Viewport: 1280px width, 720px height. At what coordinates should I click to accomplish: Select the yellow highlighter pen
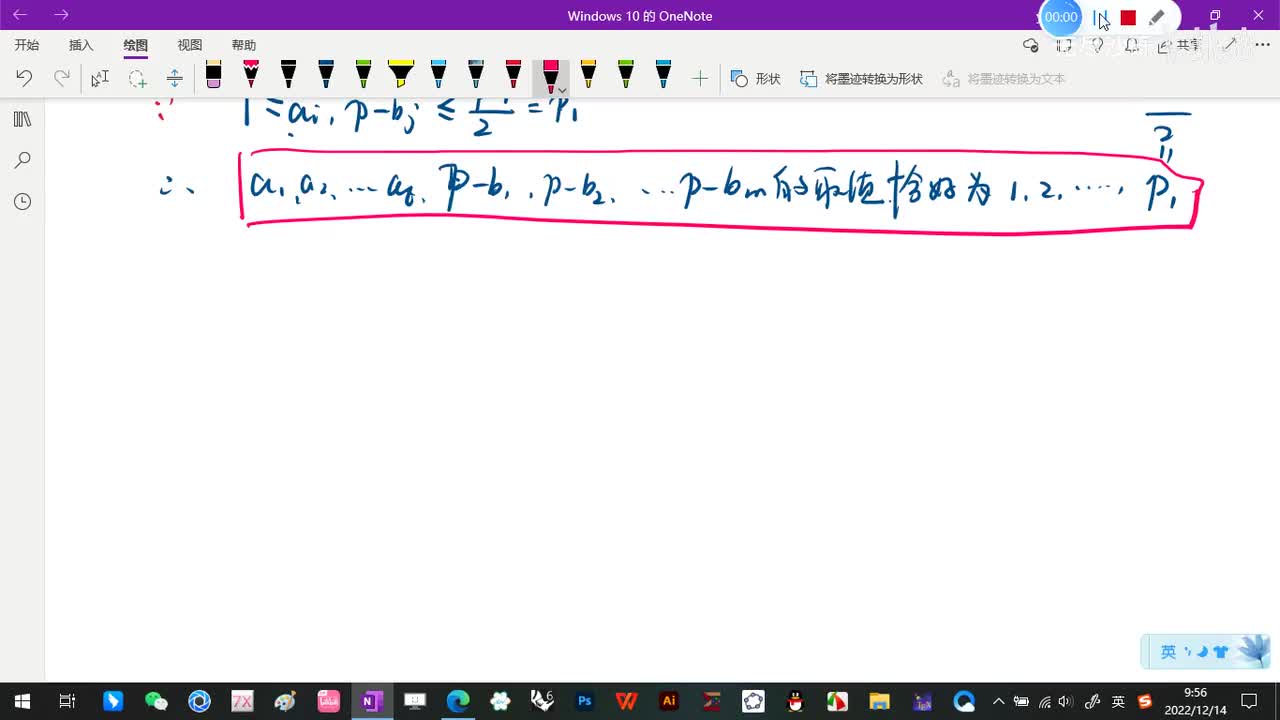400,75
